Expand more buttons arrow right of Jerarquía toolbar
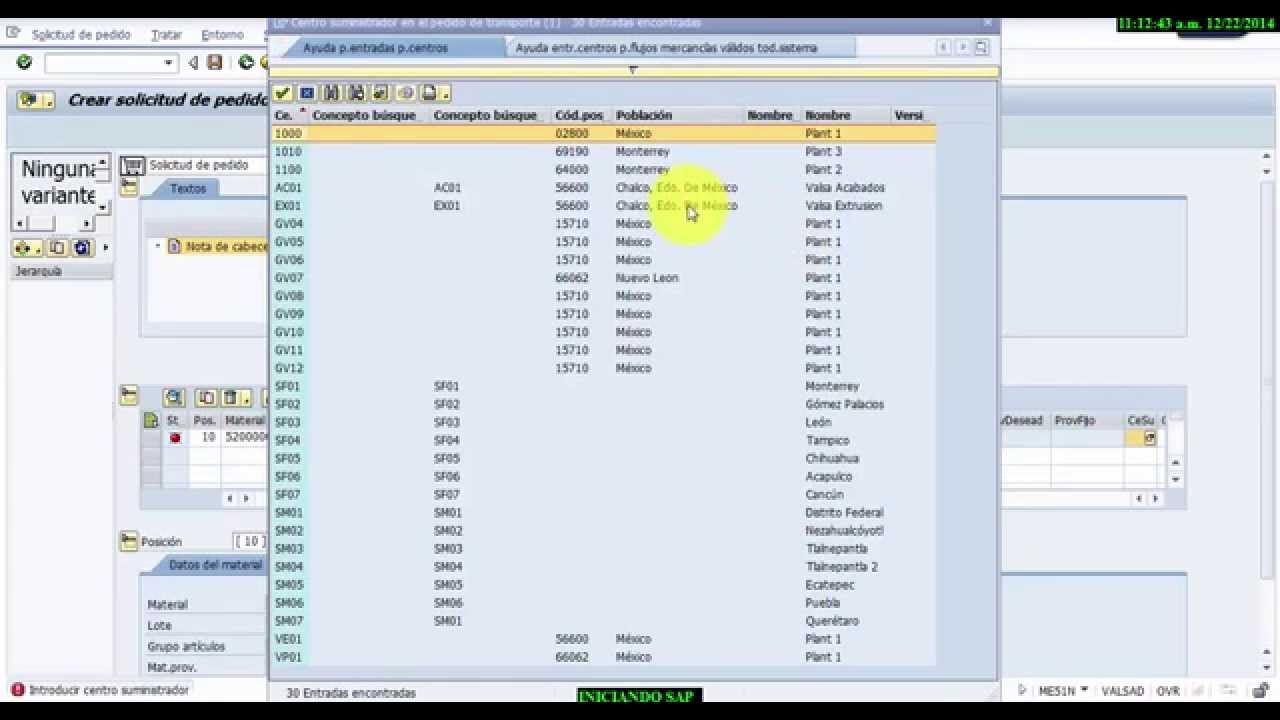The image size is (1280, 720). point(105,247)
